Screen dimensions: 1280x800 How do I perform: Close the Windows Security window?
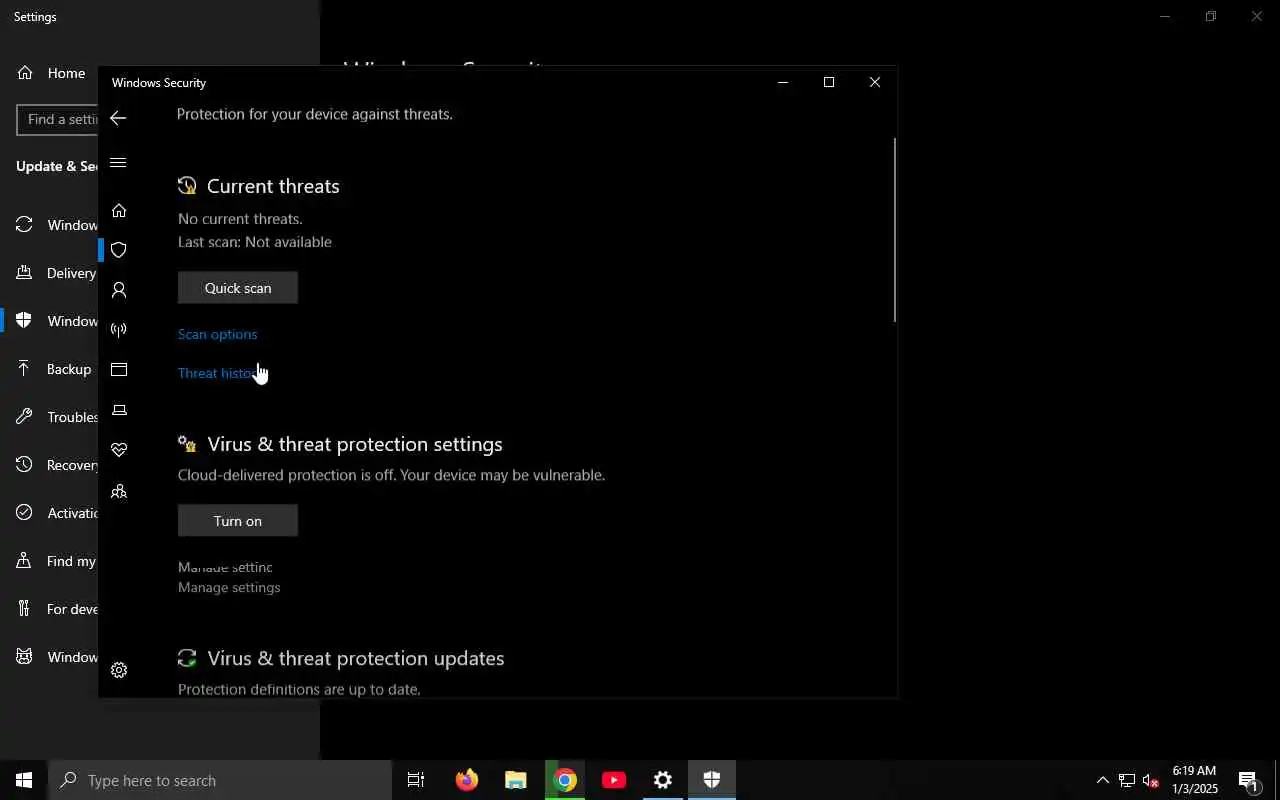[x=875, y=82]
